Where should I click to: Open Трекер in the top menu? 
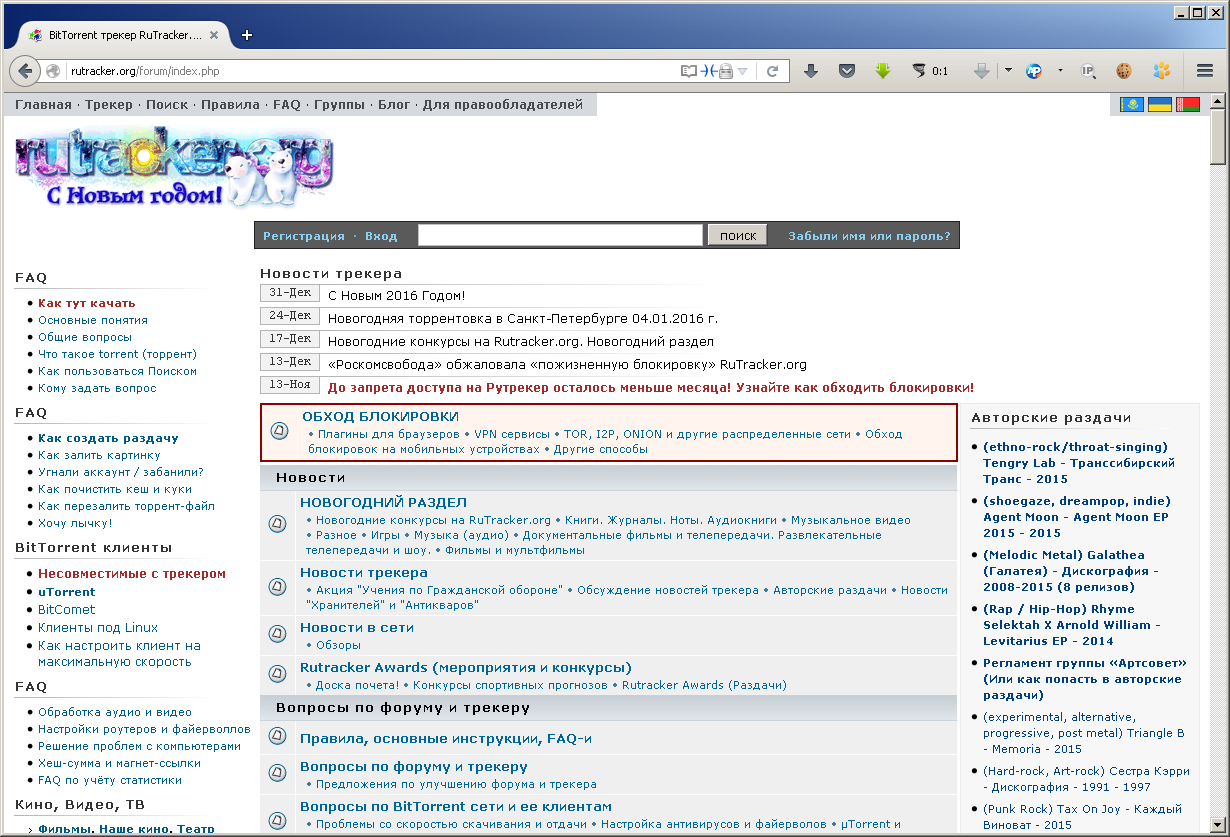(109, 104)
